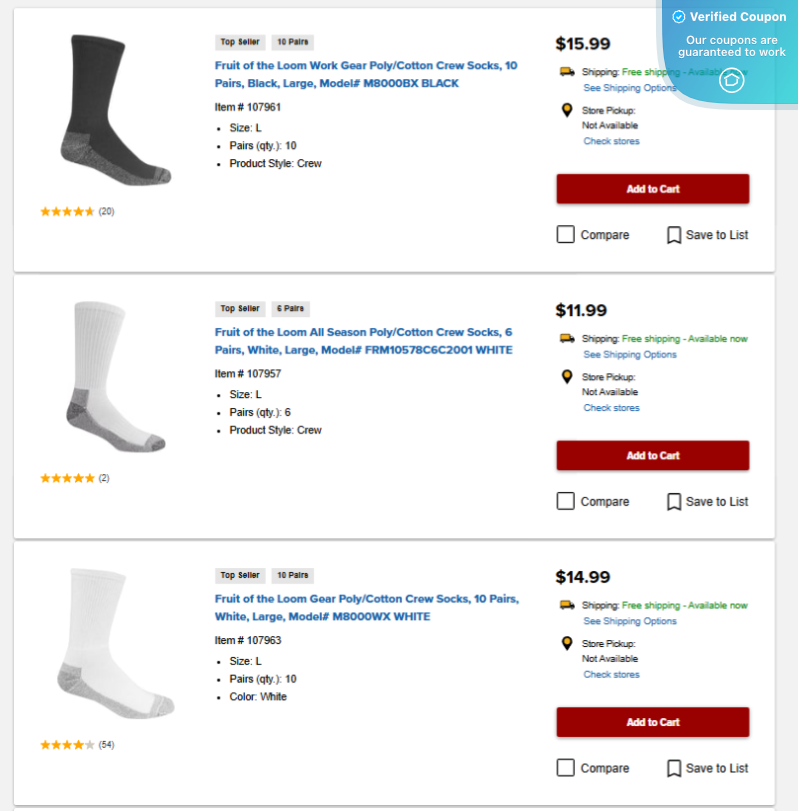Add black Work Gear socks to cart
Screen dimensions: 798x811
click(x=652, y=189)
